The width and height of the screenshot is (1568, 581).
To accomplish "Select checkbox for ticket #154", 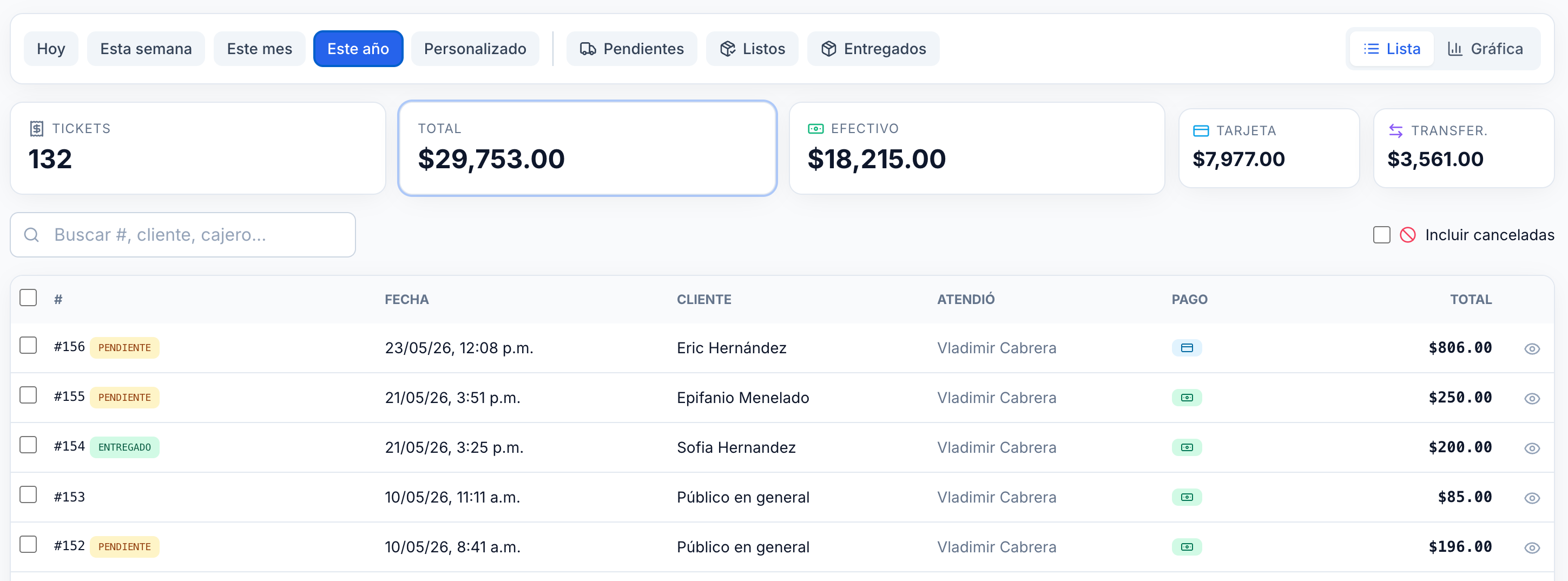I will coord(28,445).
